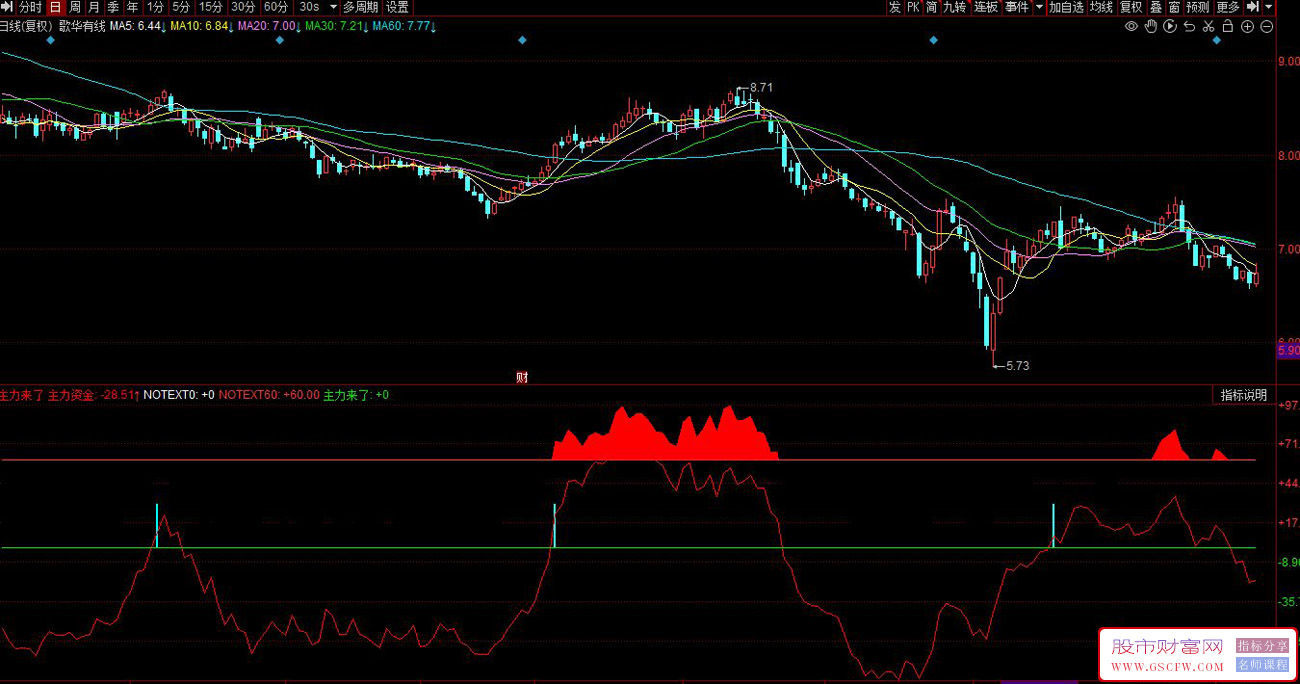Click the 财 financial marker
Screen dimensions: 1300x684
coord(522,377)
